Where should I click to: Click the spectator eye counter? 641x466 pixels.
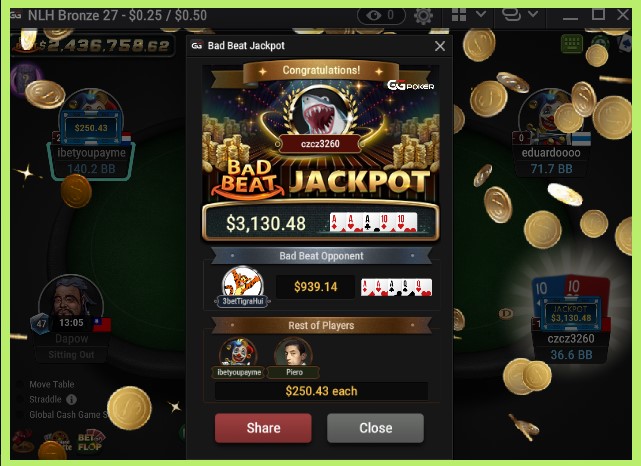click(381, 16)
